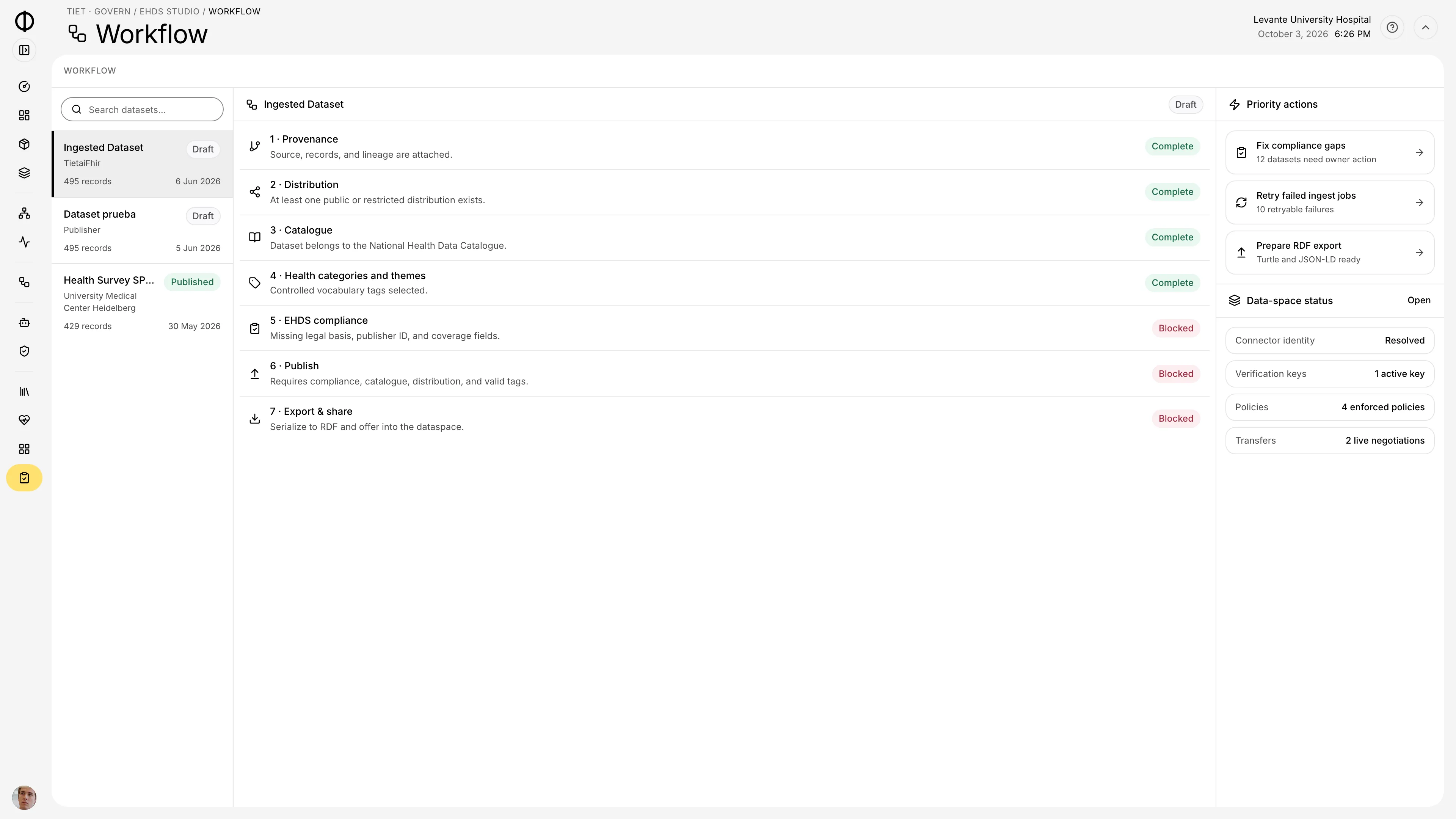This screenshot has width=1456, height=819.
Task: Open the shield-check sidebar icon
Action: (x=24, y=351)
